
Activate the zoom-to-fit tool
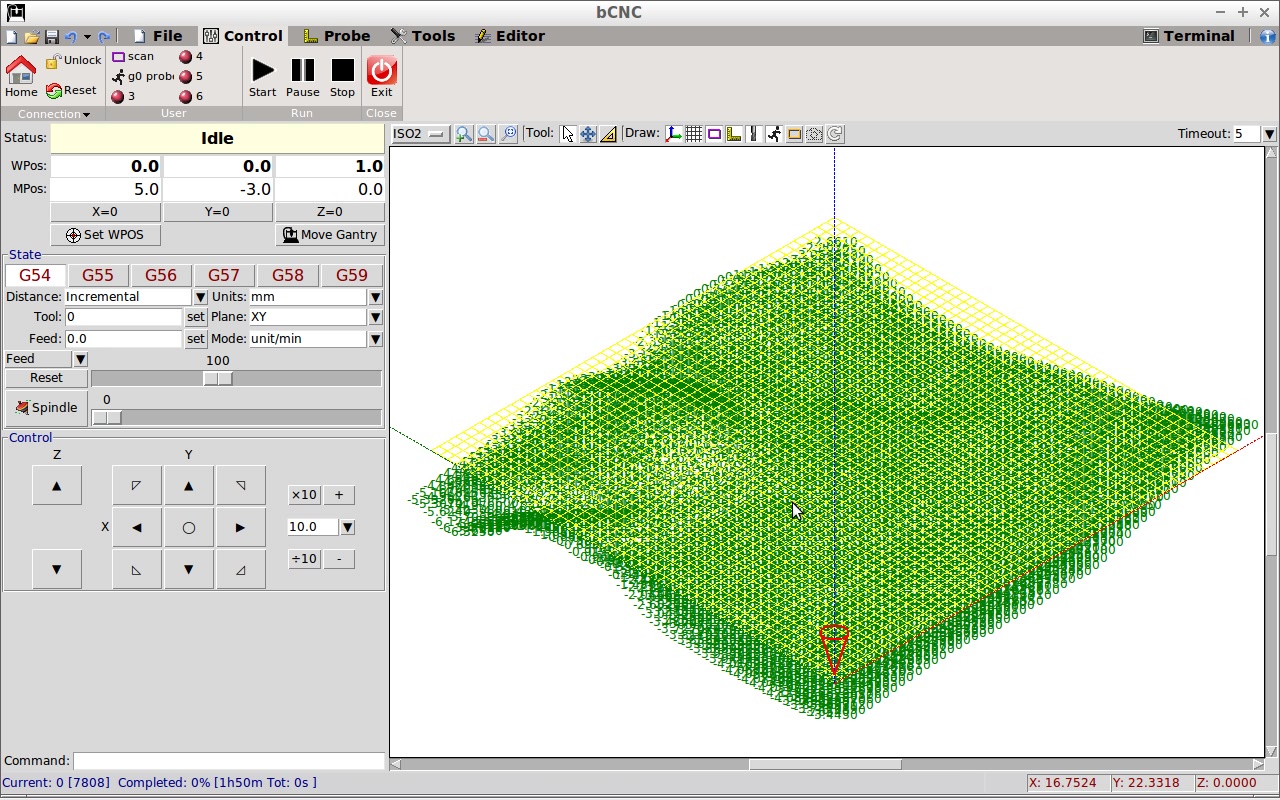509,133
